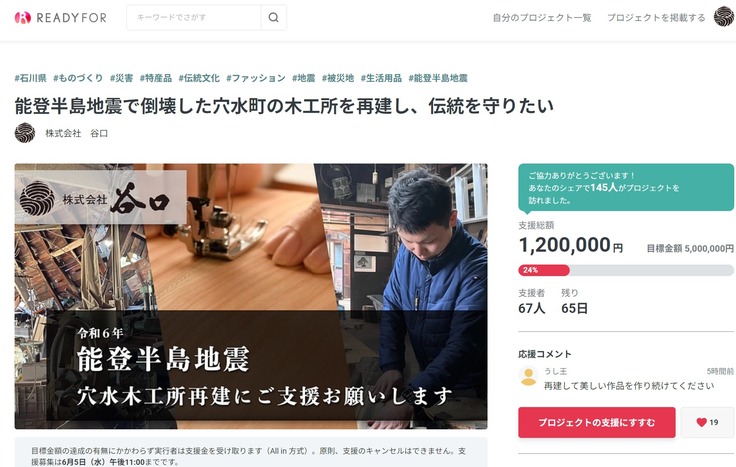Click プロジェクトの支援にすすむ button
This screenshot has width=736, height=467.
597,422
